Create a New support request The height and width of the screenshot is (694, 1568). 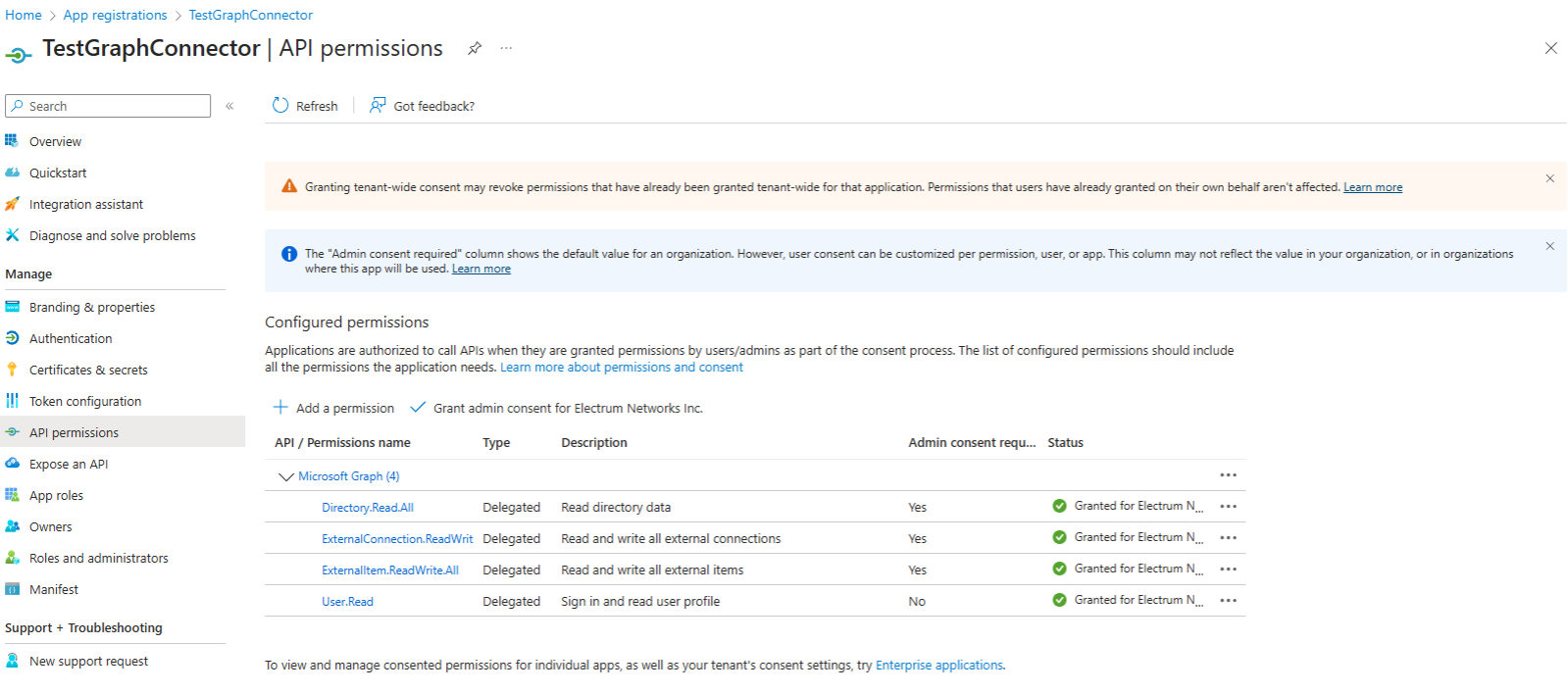click(88, 661)
